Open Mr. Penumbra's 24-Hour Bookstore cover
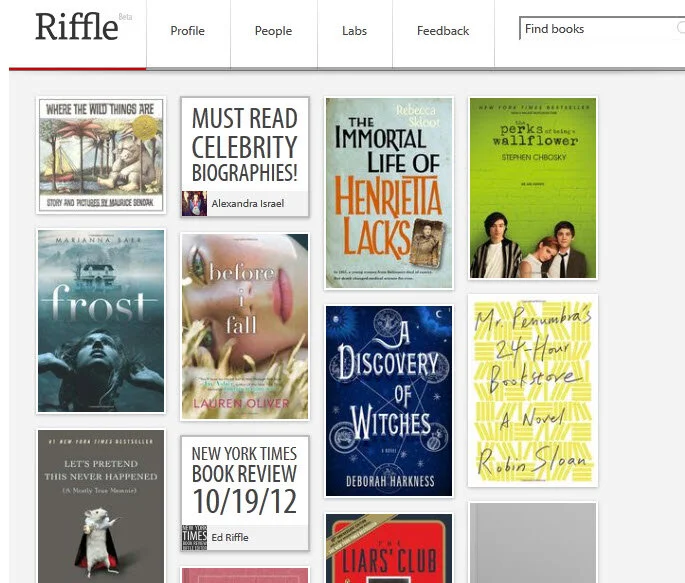 (x=533, y=390)
